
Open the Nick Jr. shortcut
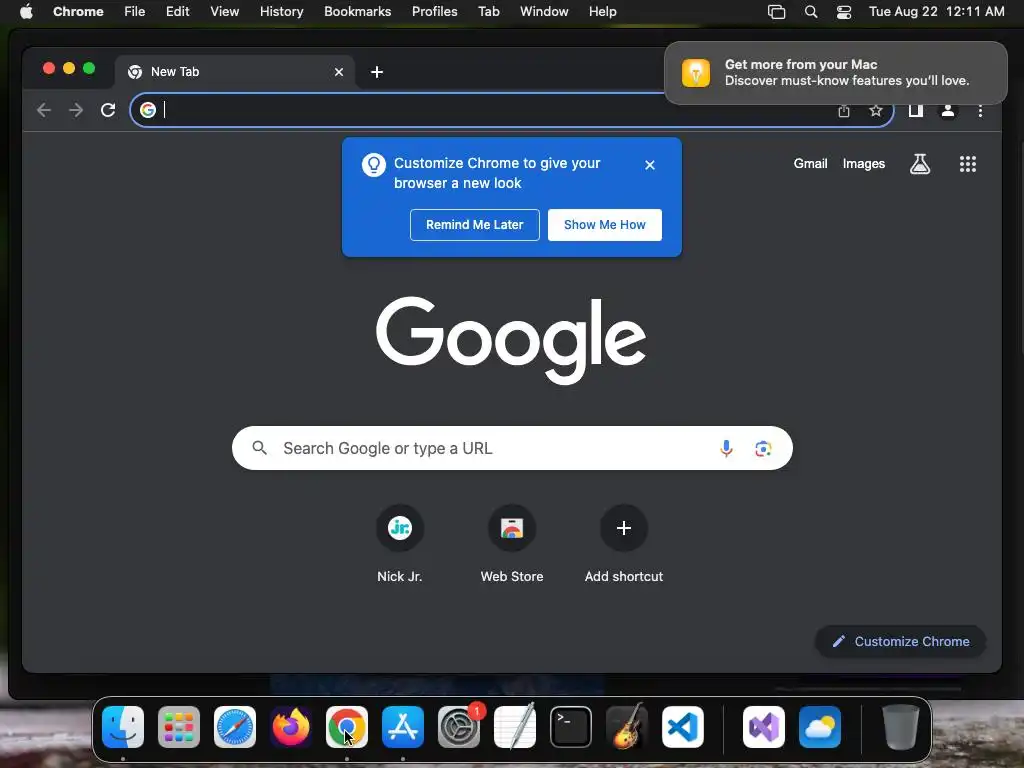(400, 544)
